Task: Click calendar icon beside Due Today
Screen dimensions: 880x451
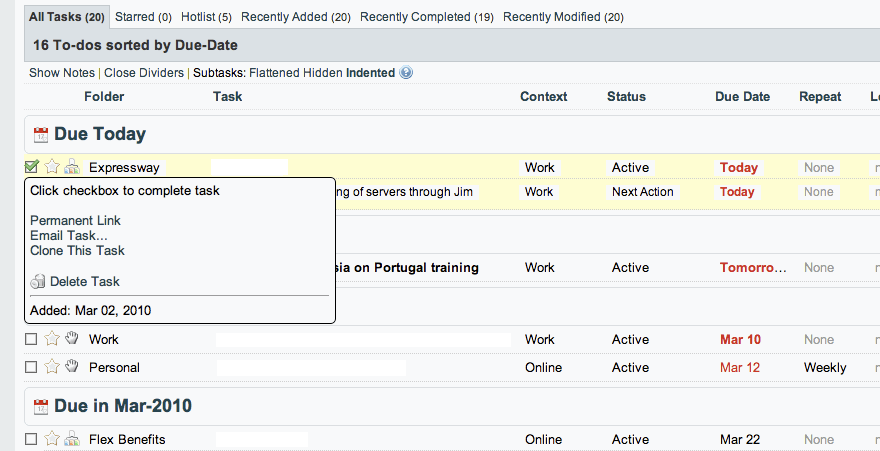Action: (41, 135)
